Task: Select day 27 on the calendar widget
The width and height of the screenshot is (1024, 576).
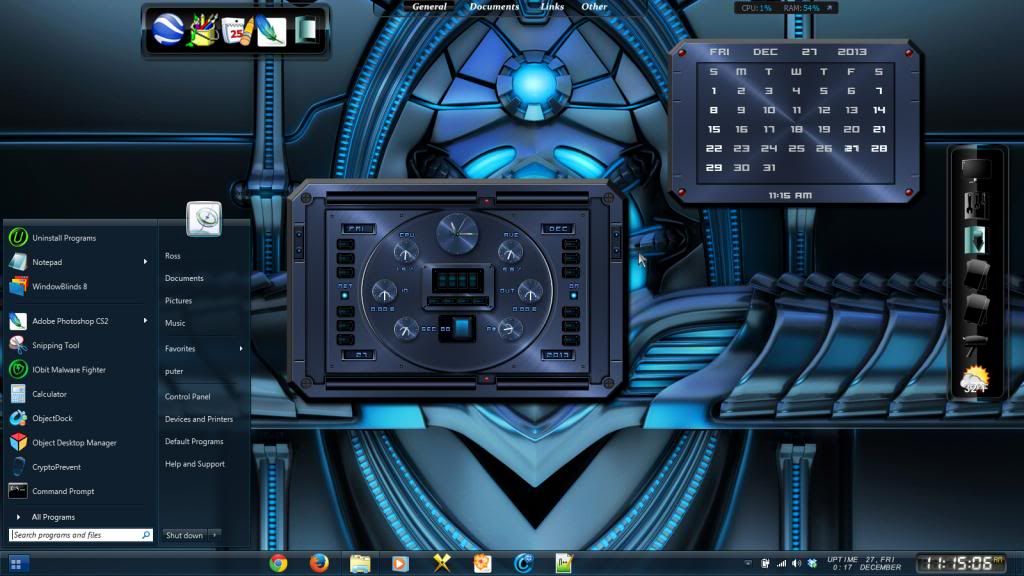Action: [x=851, y=148]
